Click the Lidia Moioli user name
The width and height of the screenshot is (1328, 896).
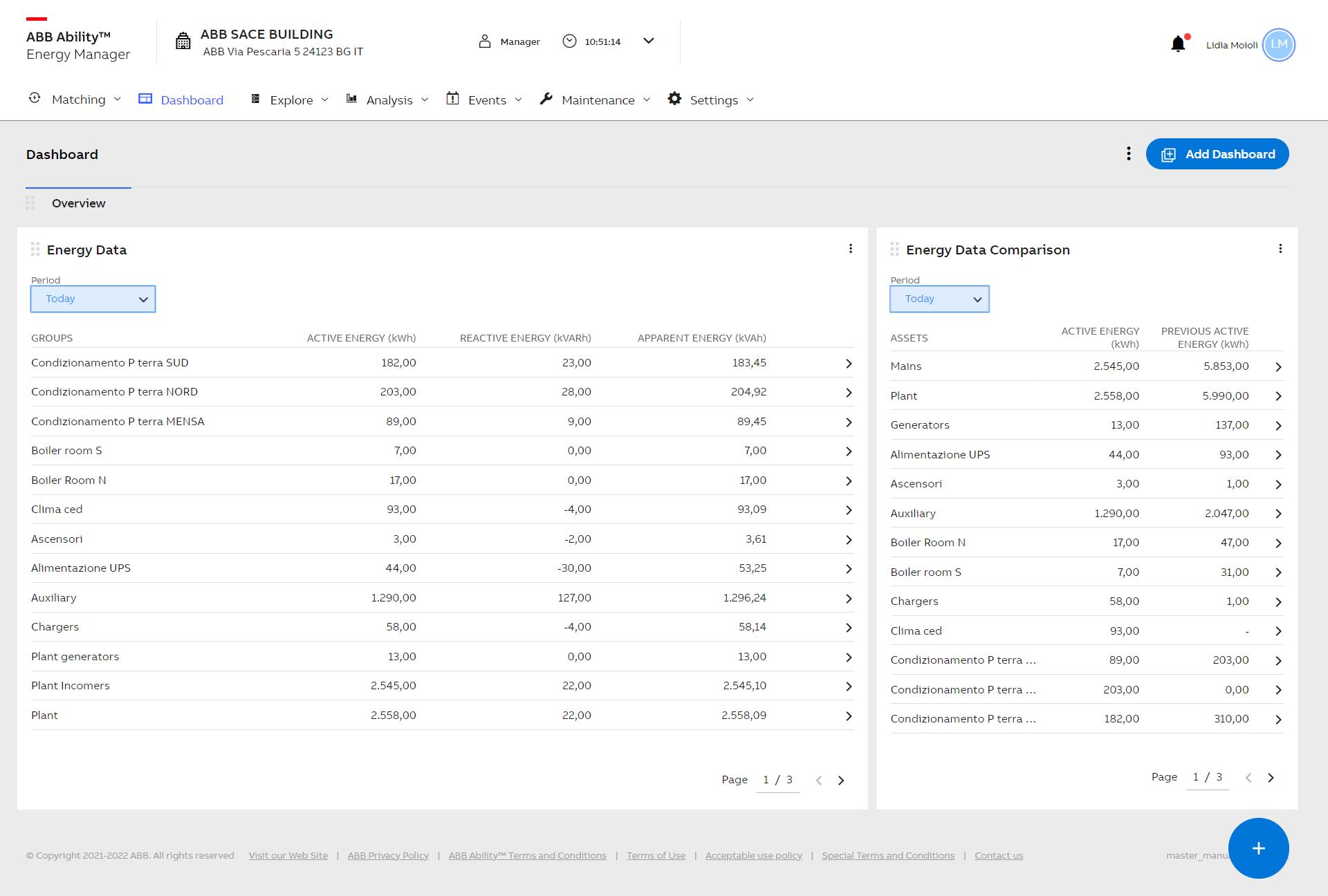click(x=1232, y=45)
